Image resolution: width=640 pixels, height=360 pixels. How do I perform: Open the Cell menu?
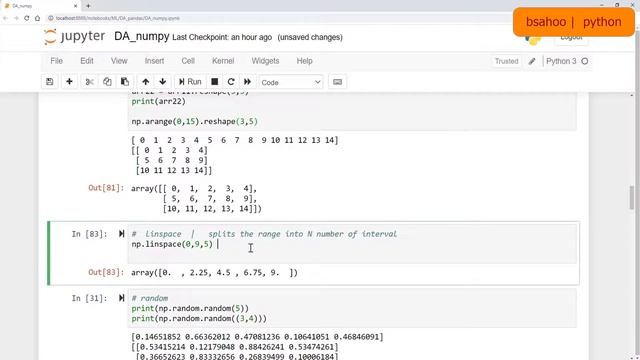pos(188,61)
